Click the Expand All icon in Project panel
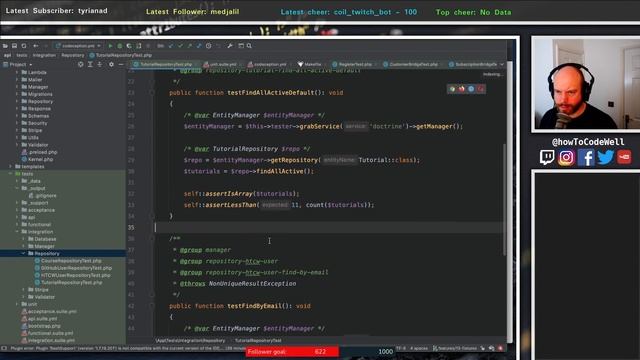640x360 pixels. click(x=90, y=64)
